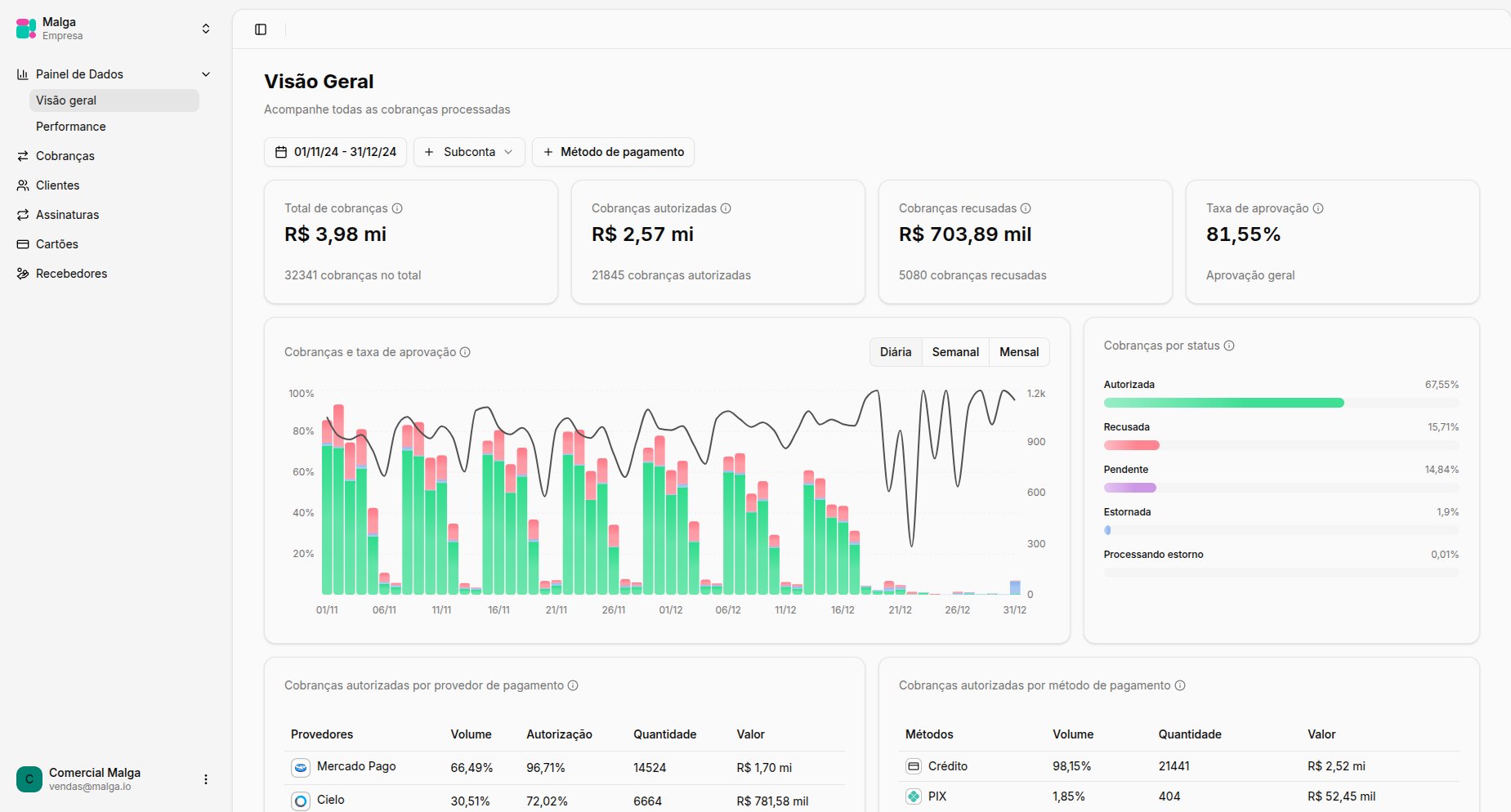Open the info icon beside Cobranças autorizadas card
1511x812 pixels.
726,208
